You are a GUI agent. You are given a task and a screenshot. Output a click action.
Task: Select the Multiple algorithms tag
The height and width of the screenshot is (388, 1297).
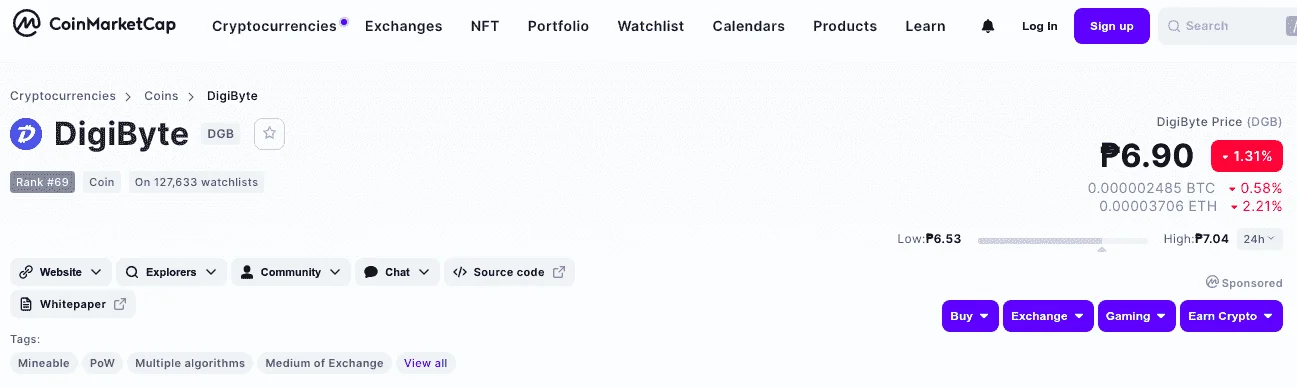[190, 363]
